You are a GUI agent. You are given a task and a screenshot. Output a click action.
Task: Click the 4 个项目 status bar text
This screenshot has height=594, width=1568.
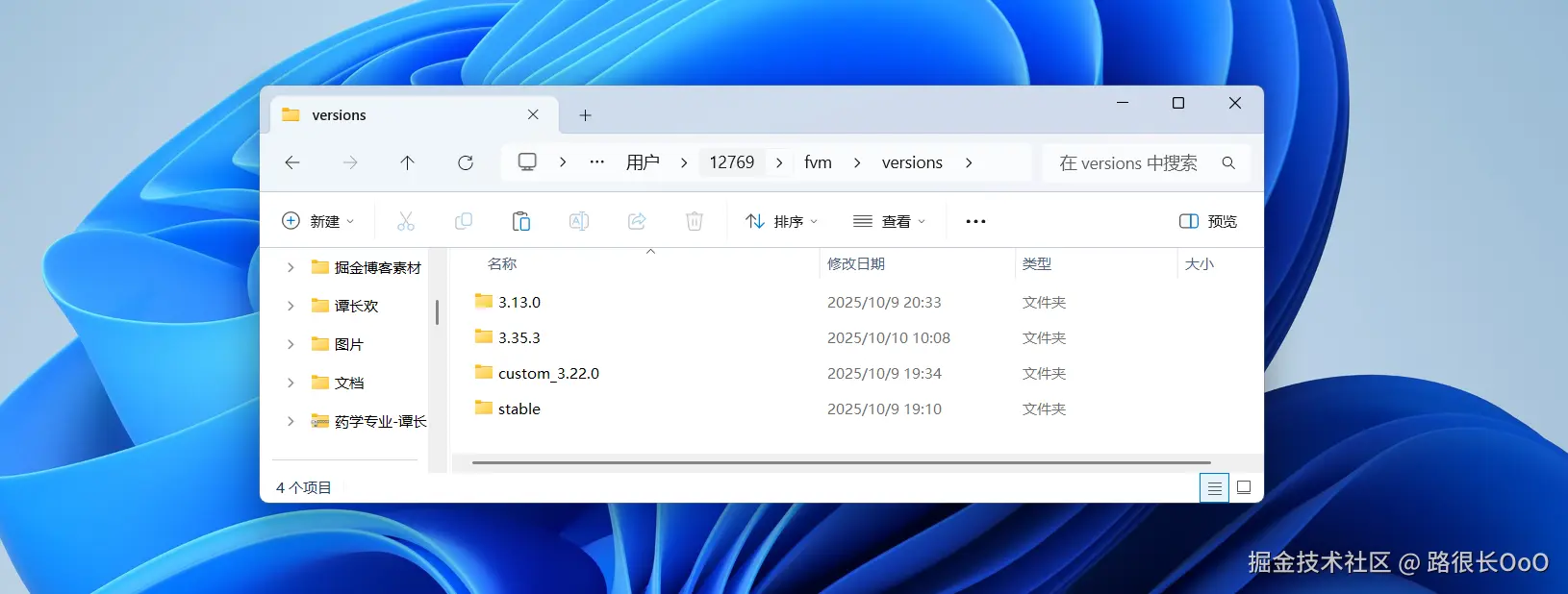click(303, 487)
